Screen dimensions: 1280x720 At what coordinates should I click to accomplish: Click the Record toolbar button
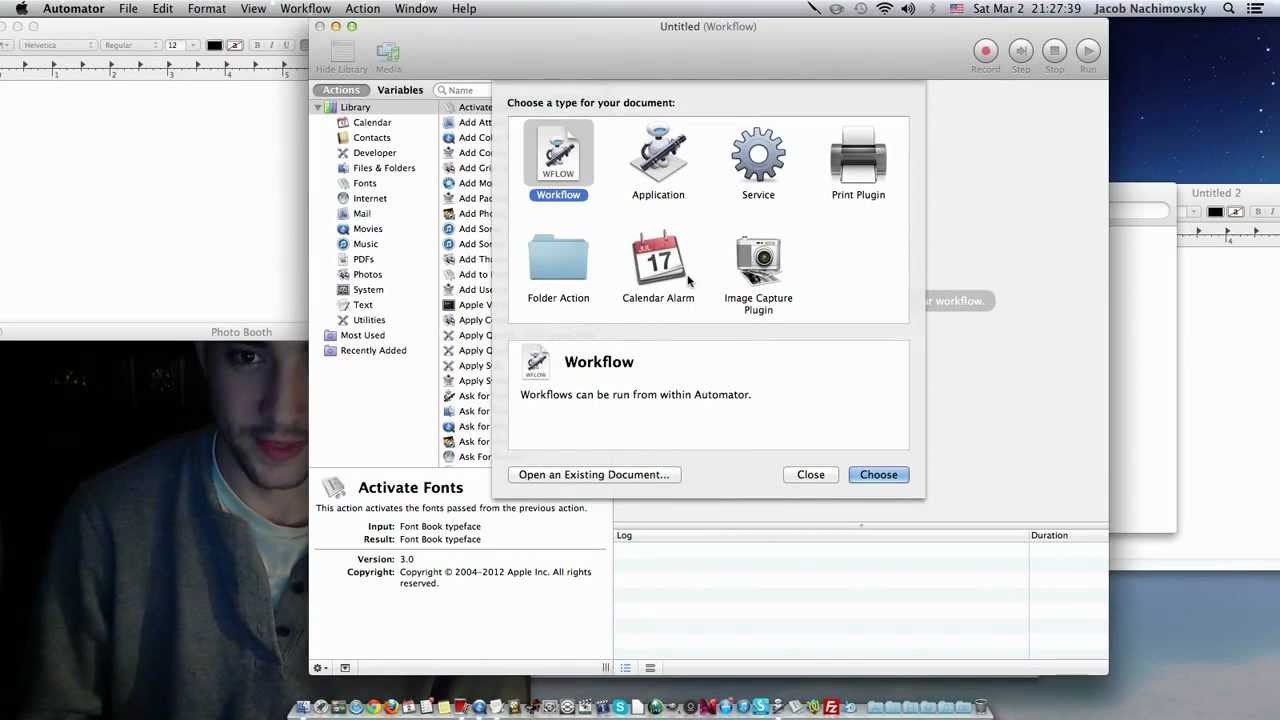pos(985,51)
